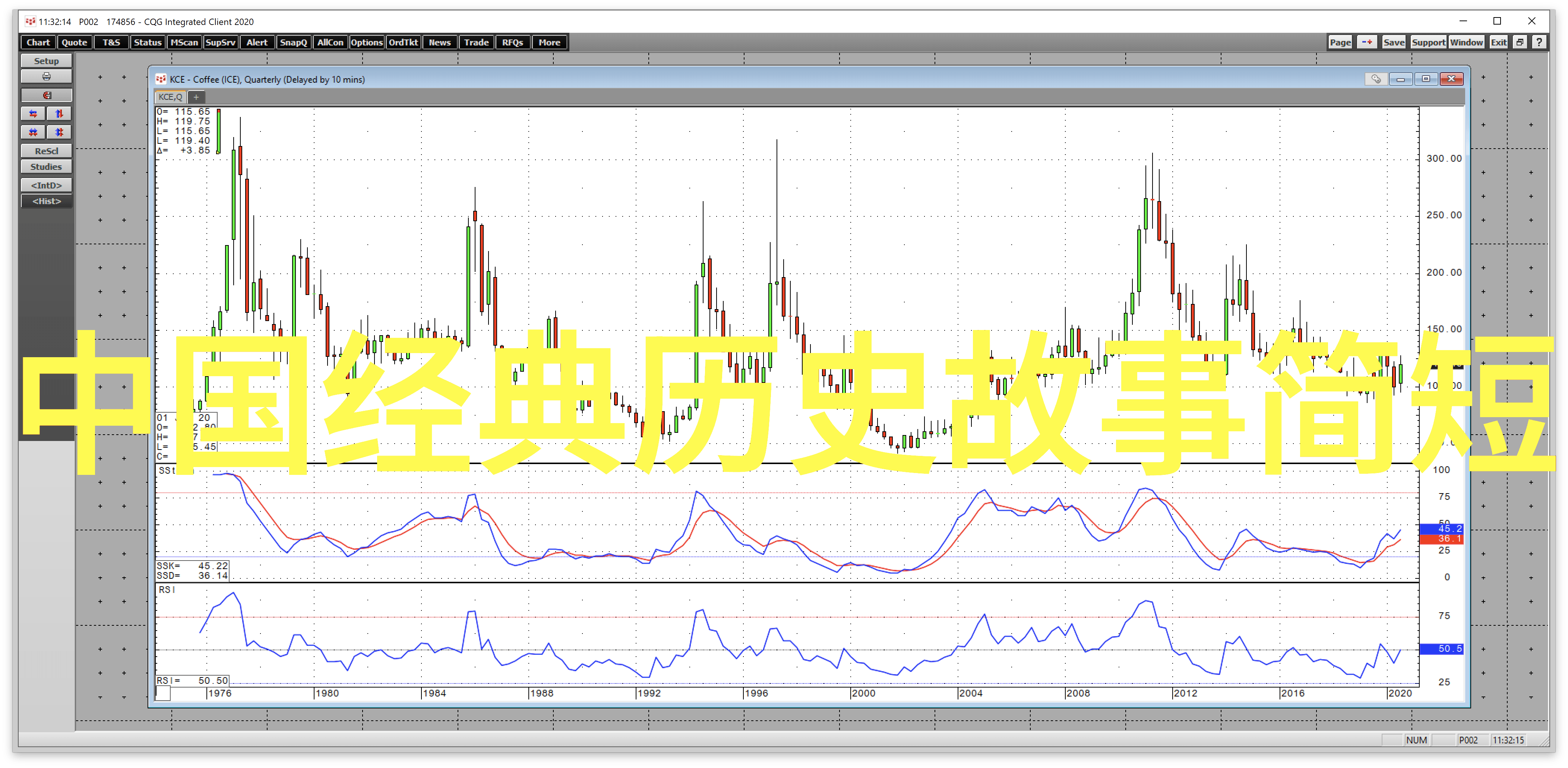The width and height of the screenshot is (1568, 768).
Task: Click the SnapQ toolbar button
Action: [x=293, y=42]
